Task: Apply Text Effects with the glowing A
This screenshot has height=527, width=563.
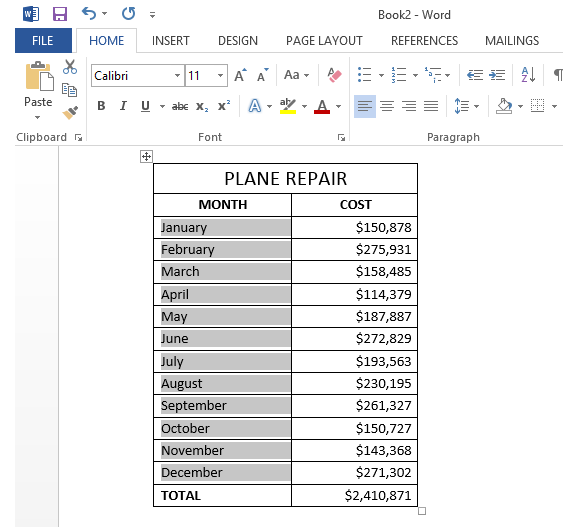Action: pos(255,106)
